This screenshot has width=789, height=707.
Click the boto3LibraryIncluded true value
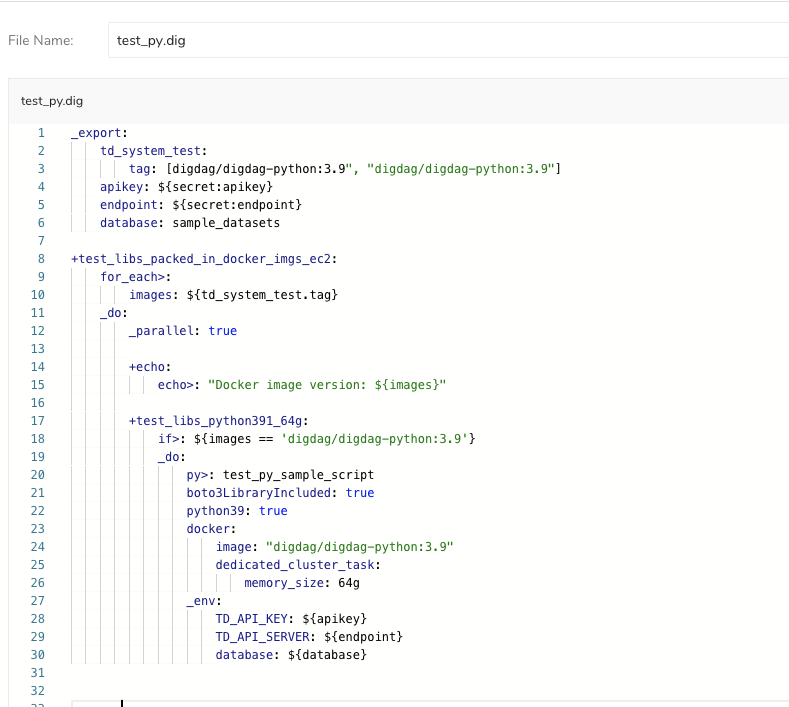point(359,493)
